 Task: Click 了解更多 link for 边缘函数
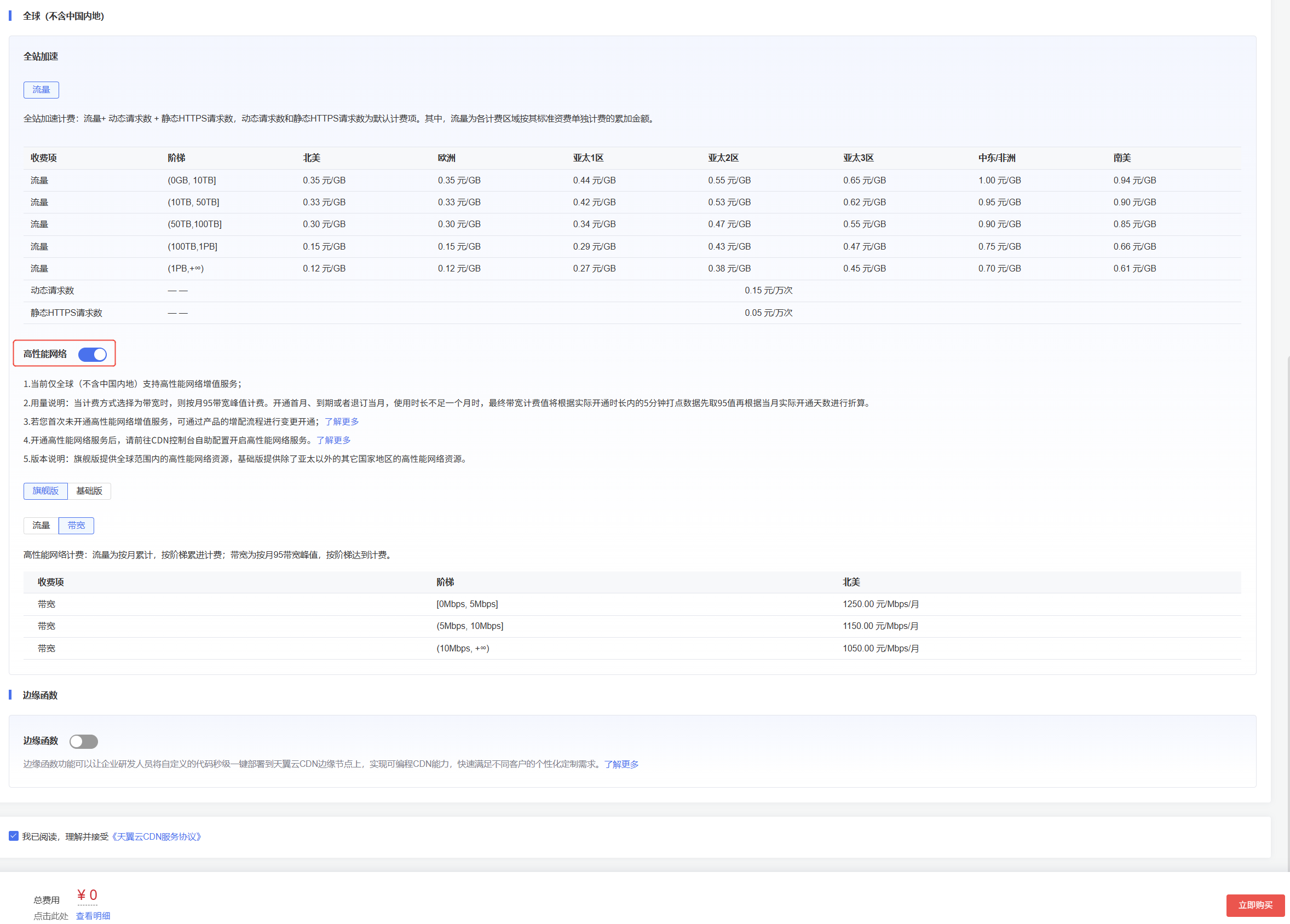click(621, 764)
